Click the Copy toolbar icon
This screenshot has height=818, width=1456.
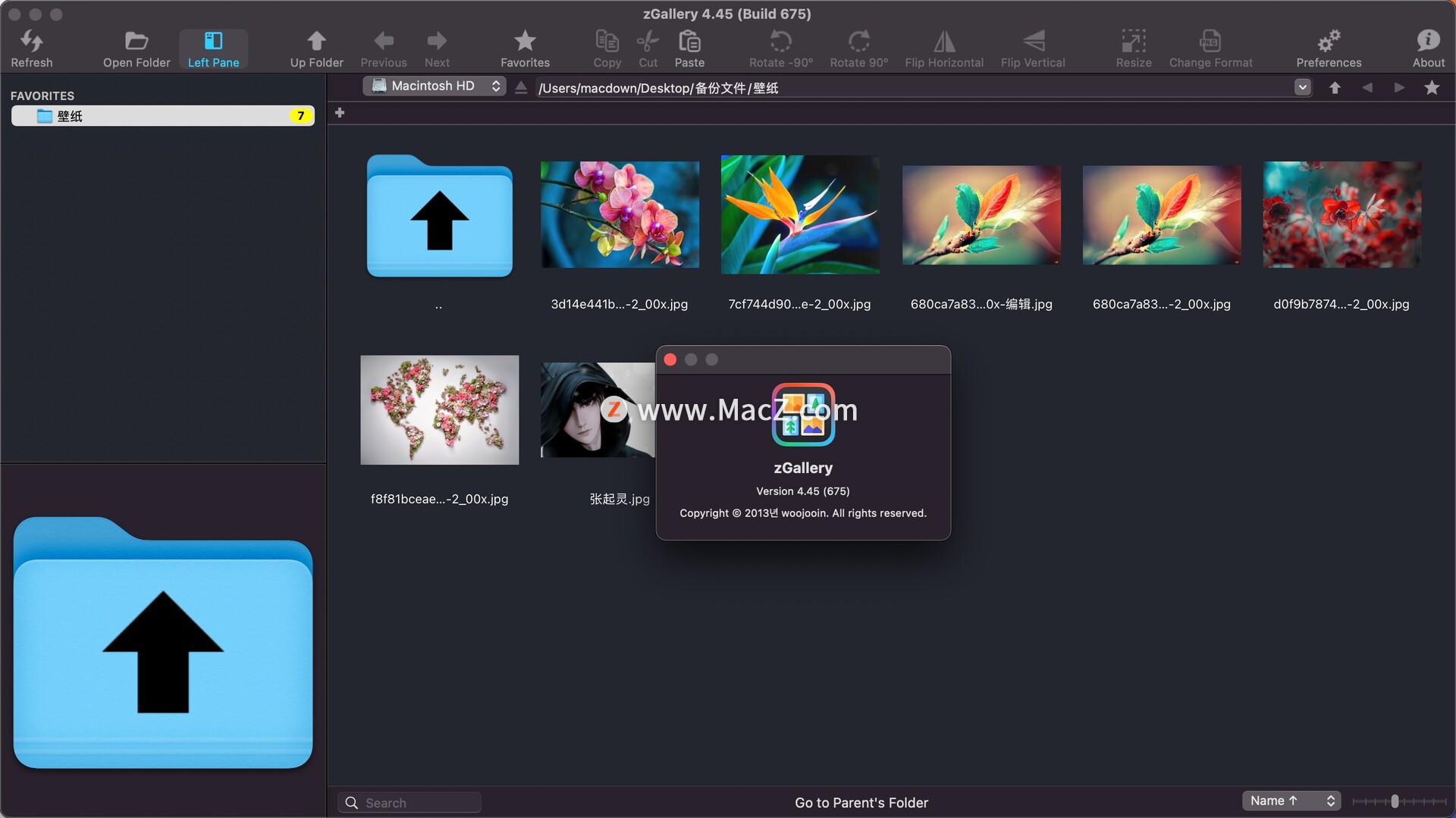tap(607, 49)
